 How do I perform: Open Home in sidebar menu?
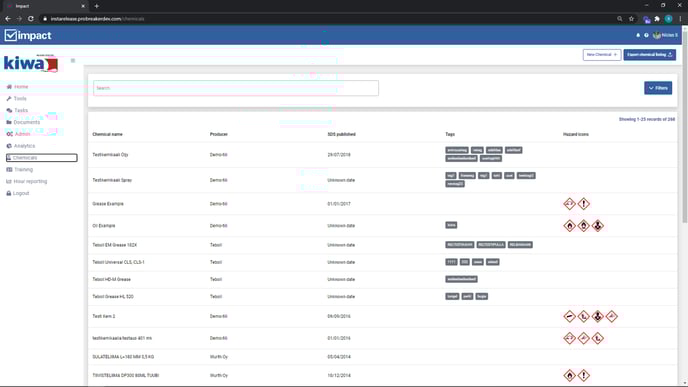coord(21,87)
